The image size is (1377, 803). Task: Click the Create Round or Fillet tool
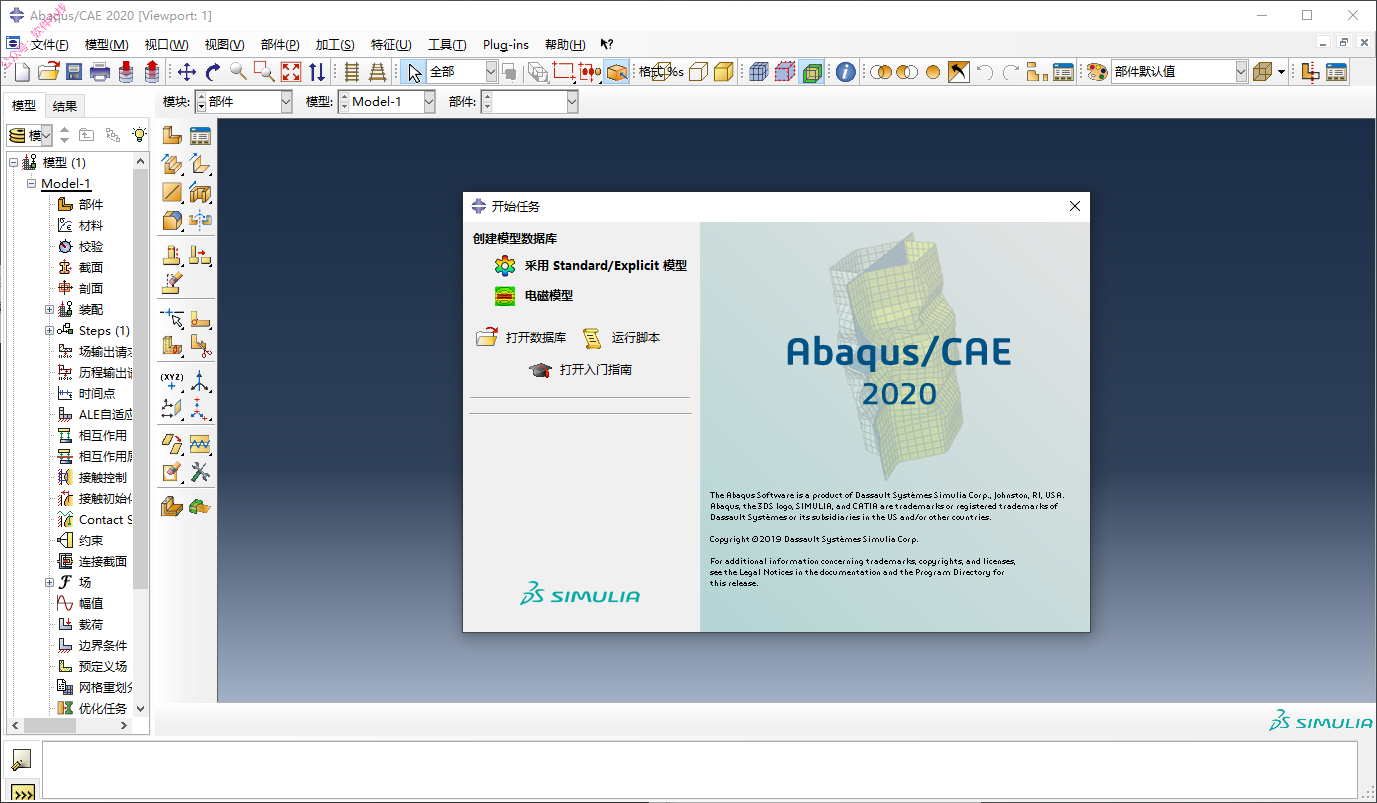tap(173, 221)
